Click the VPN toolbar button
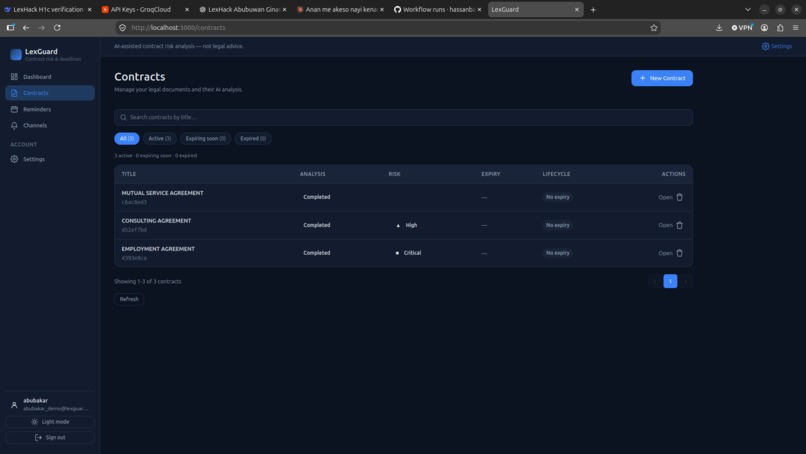806x454 pixels. coord(742,28)
